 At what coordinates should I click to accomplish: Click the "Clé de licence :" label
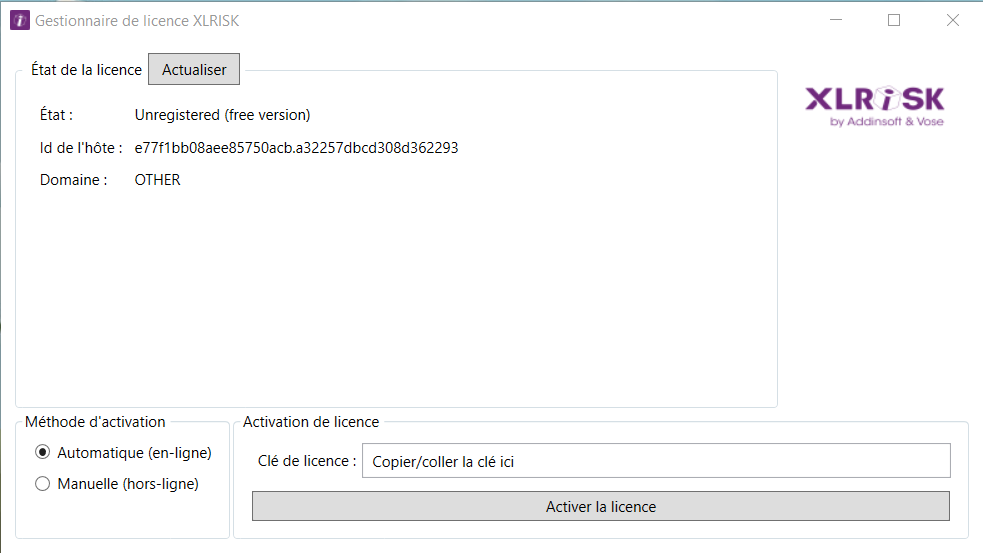[x=306, y=462]
